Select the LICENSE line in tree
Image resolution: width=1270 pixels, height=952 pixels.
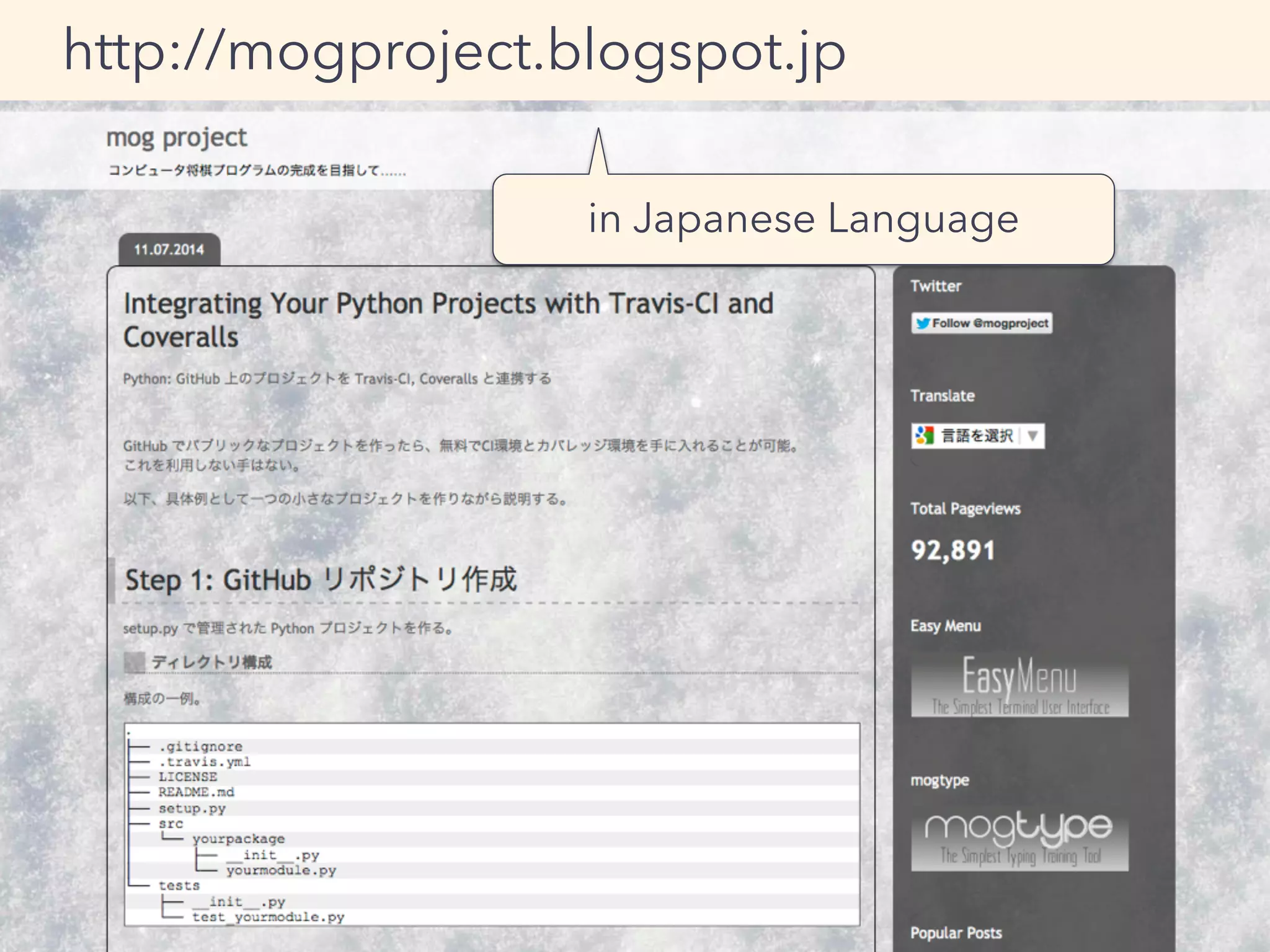coord(188,777)
